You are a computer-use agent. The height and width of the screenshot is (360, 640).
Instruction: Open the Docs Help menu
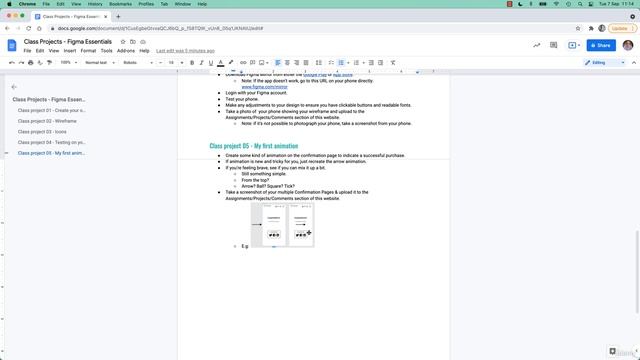144,51
